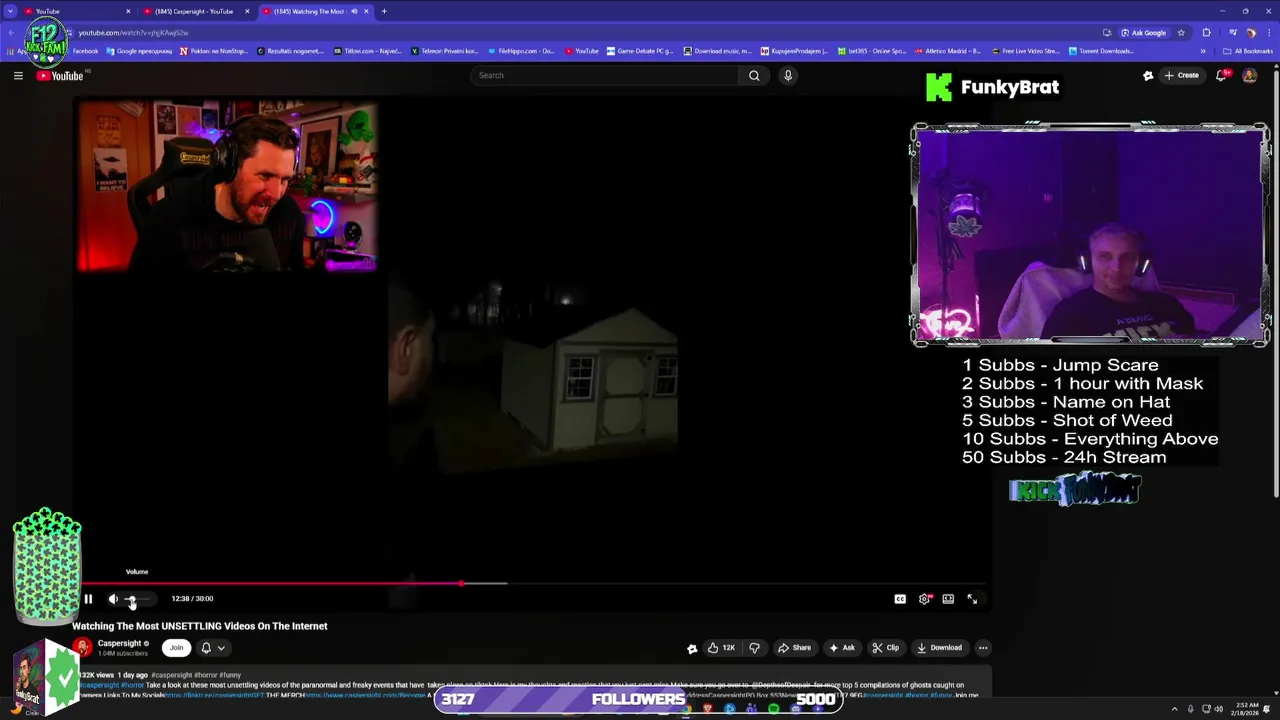
Task: Go to YouTube home via logo
Action: click(x=61, y=76)
